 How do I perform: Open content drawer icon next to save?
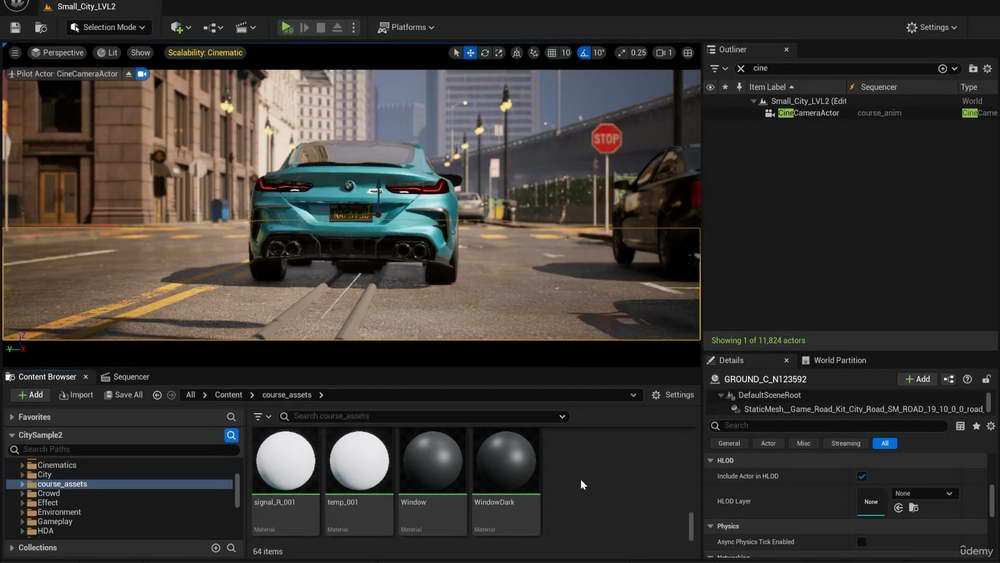point(41,27)
